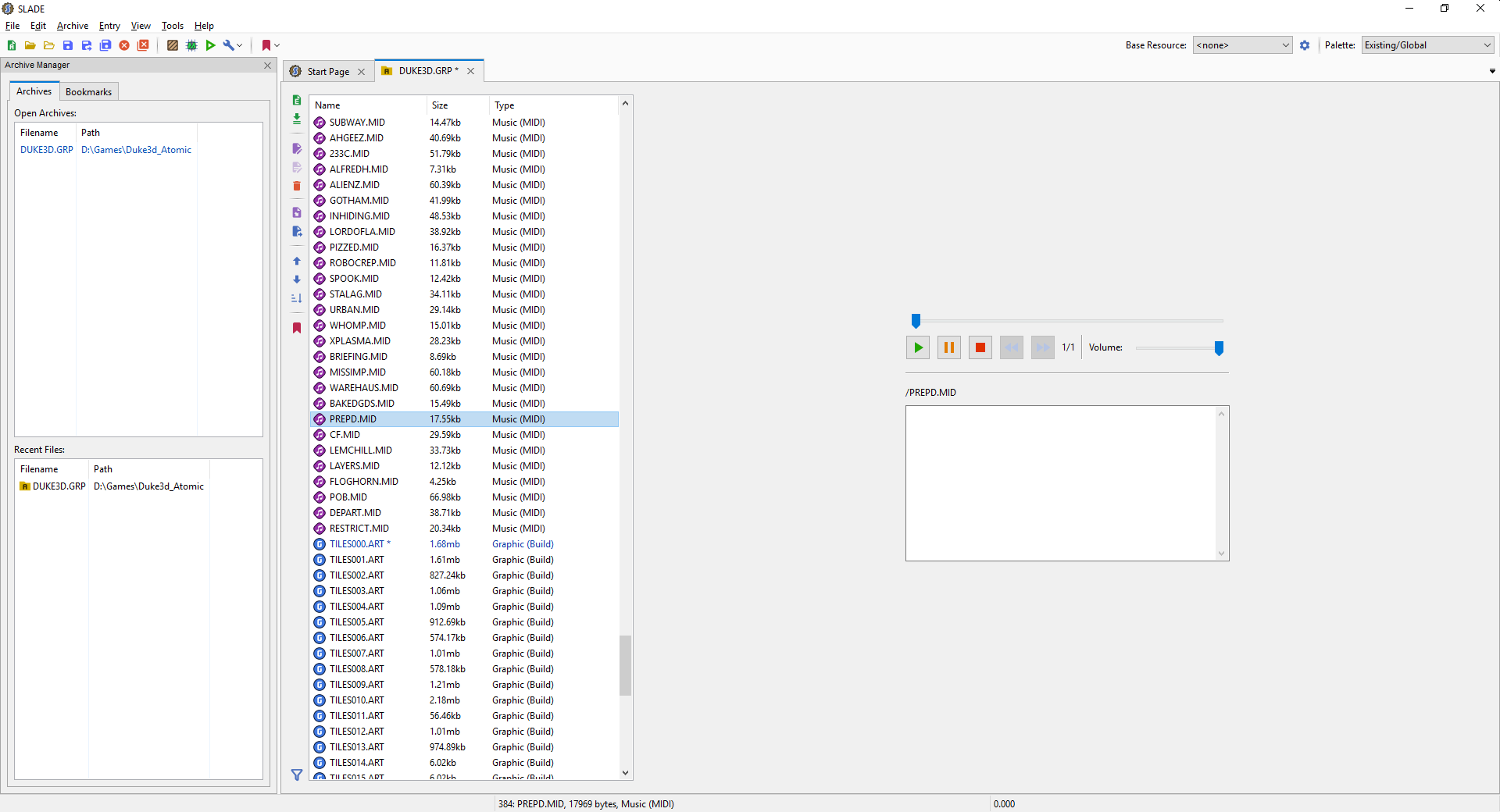Click the New Archive toolbar icon
This screenshot has height=812, width=1500.
tap(12, 45)
